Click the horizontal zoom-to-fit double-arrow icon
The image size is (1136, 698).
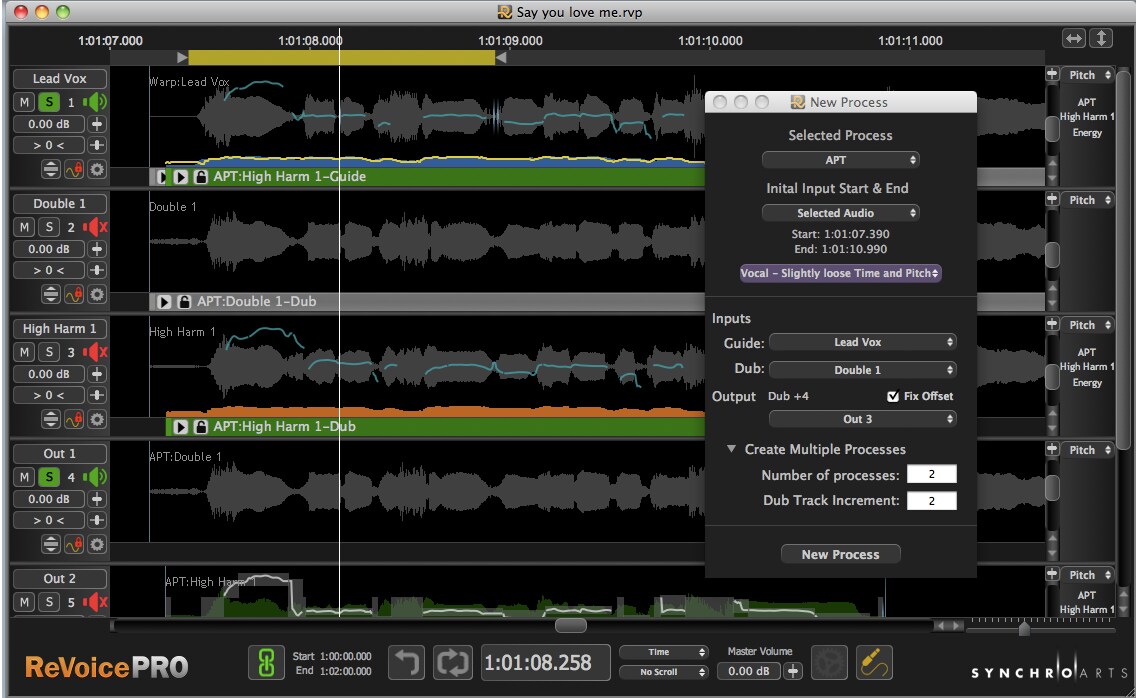click(1074, 38)
